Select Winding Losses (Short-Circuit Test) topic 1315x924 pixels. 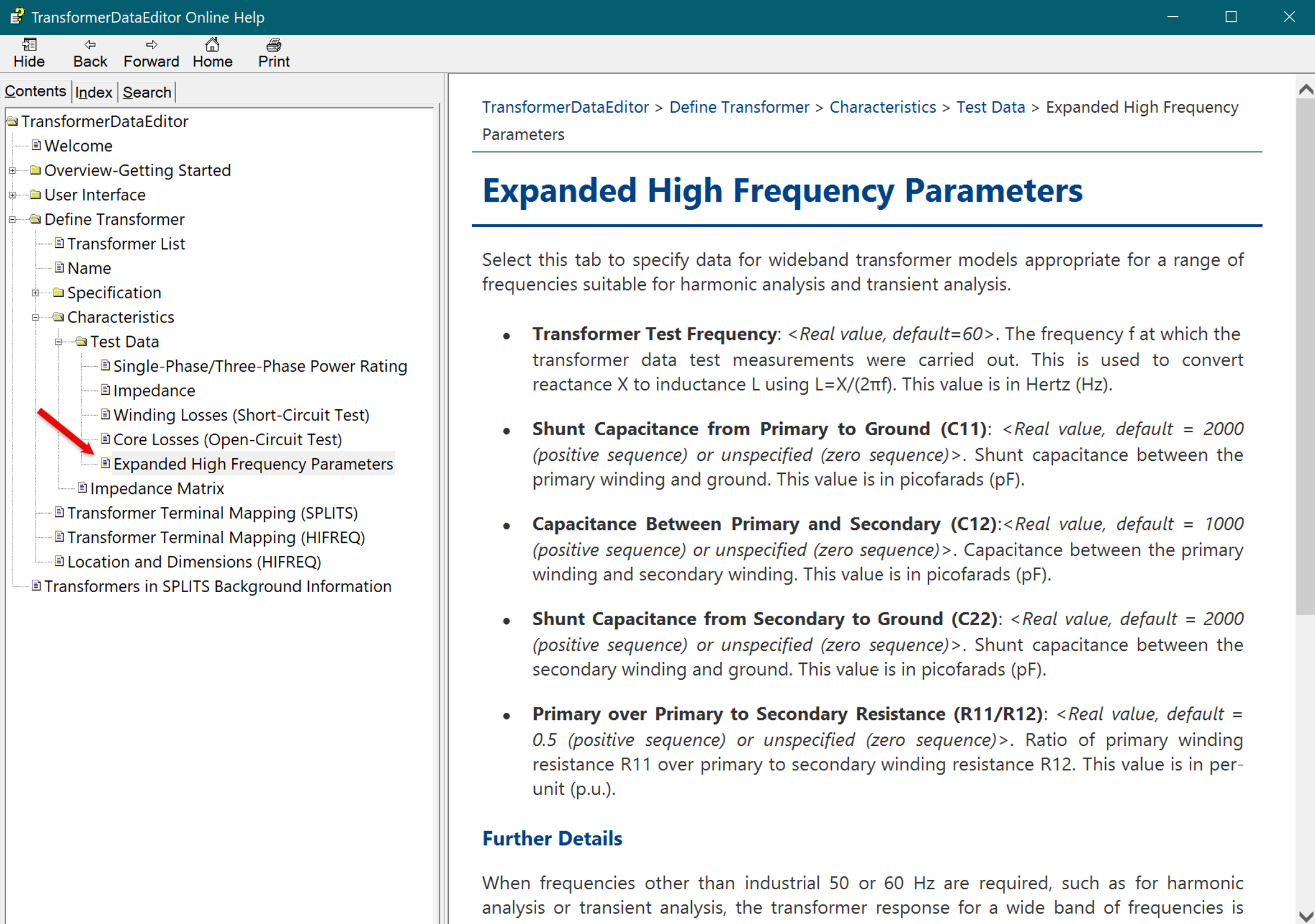click(241, 415)
